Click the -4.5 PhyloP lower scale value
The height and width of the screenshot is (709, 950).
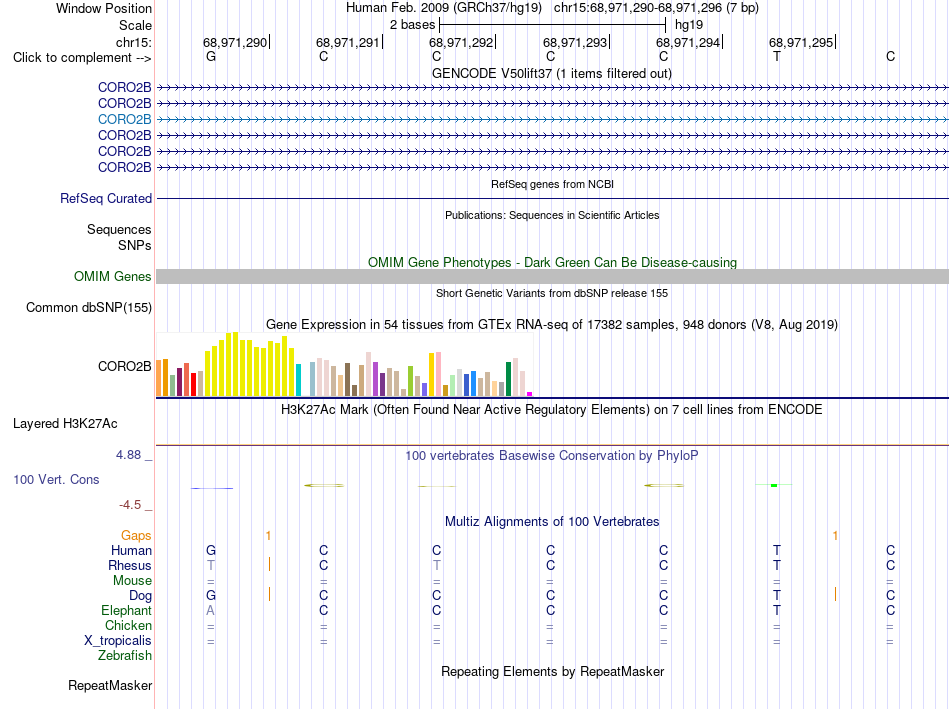[x=130, y=505]
